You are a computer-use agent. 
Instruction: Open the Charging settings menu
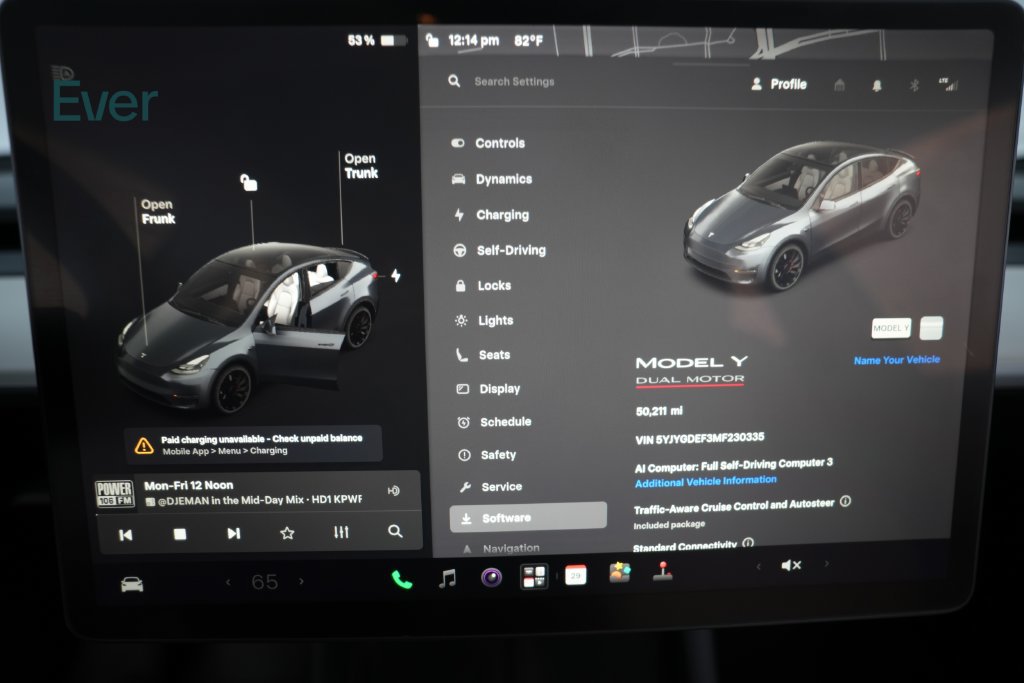click(491, 215)
